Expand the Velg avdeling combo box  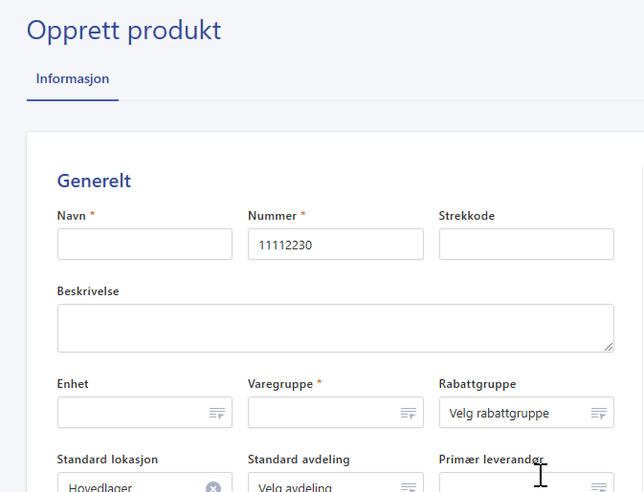click(x=320, y=486)
